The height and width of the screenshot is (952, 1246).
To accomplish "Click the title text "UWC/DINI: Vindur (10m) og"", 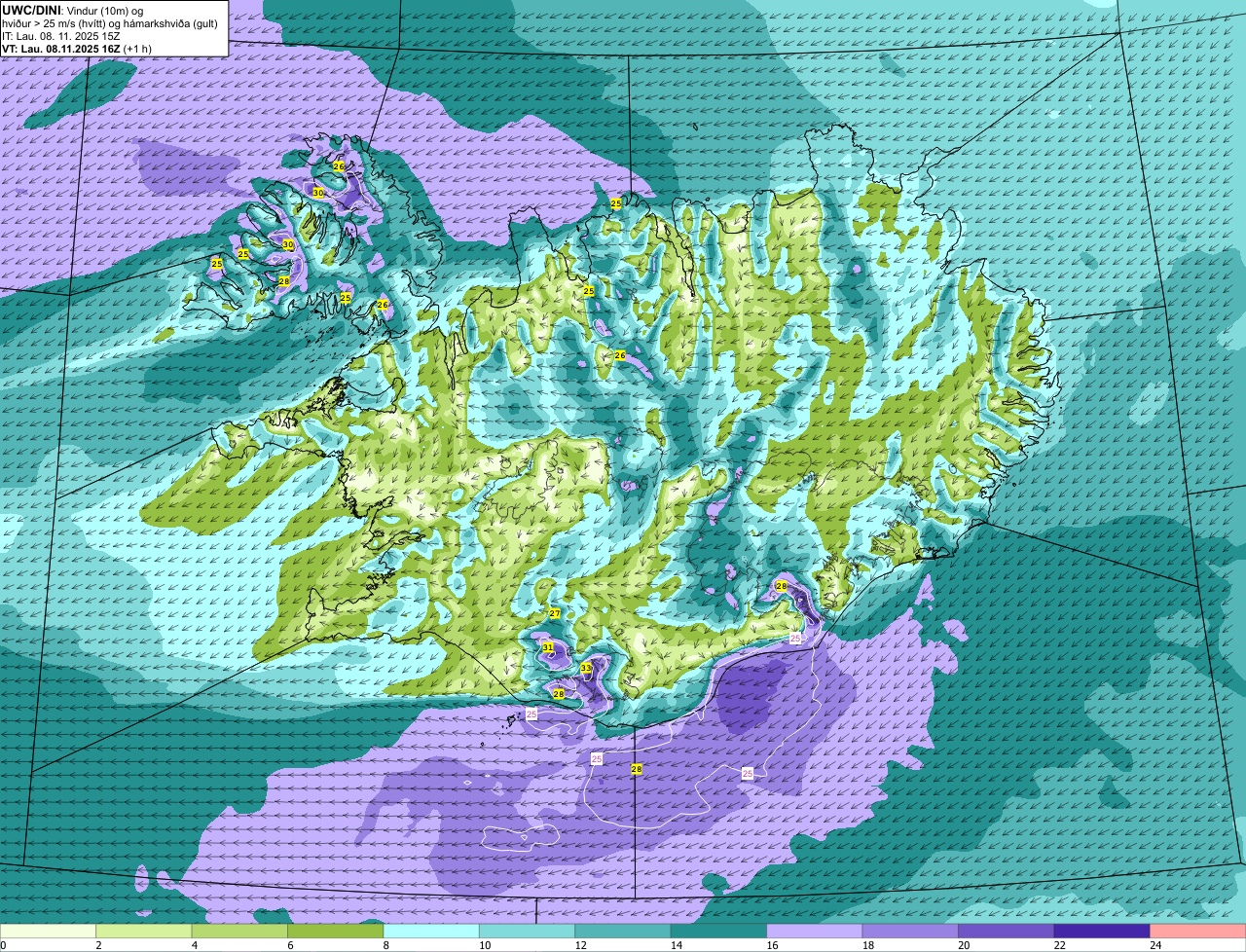I will tap(73, 10).
